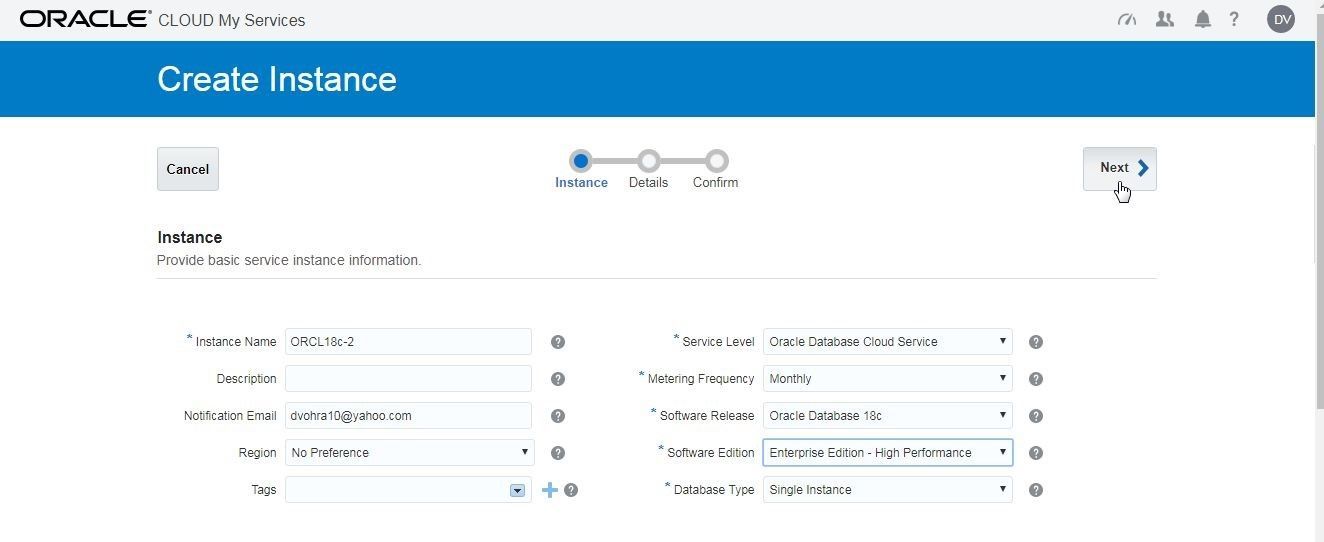Show help for Description field
Screen dimensions: 1324x542
click(x=558, y=379)
